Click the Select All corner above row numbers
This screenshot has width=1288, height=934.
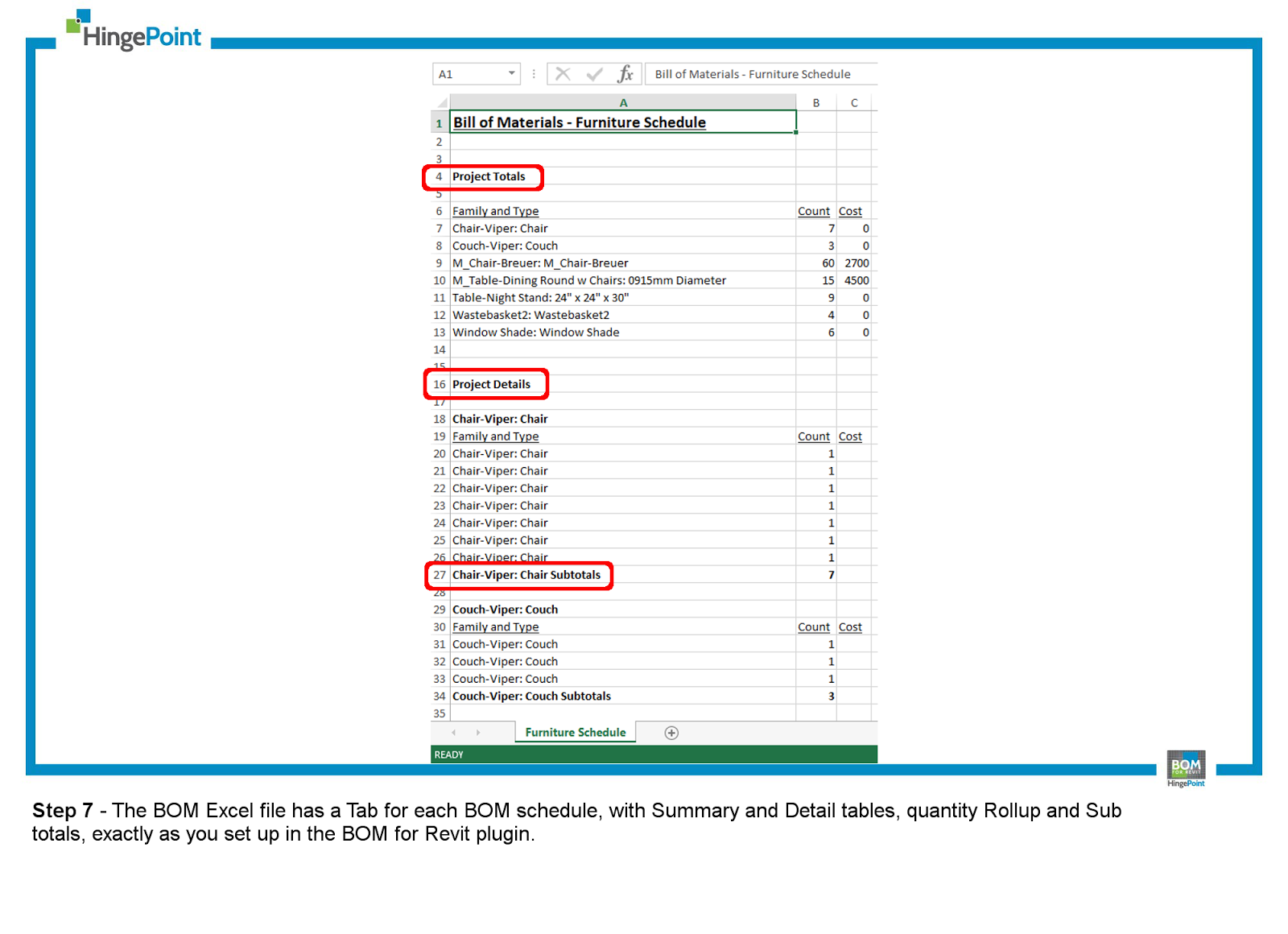pyautogui.click(x=442, y=102)
